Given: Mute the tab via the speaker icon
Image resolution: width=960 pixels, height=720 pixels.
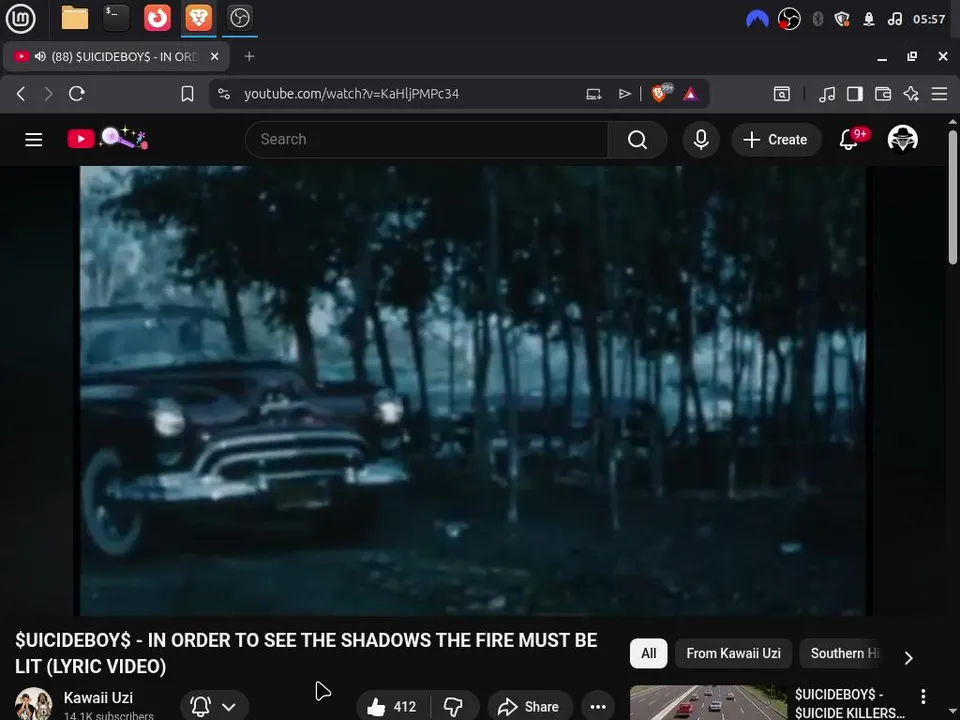Looking at the screenshot, I should coord(40,56).
